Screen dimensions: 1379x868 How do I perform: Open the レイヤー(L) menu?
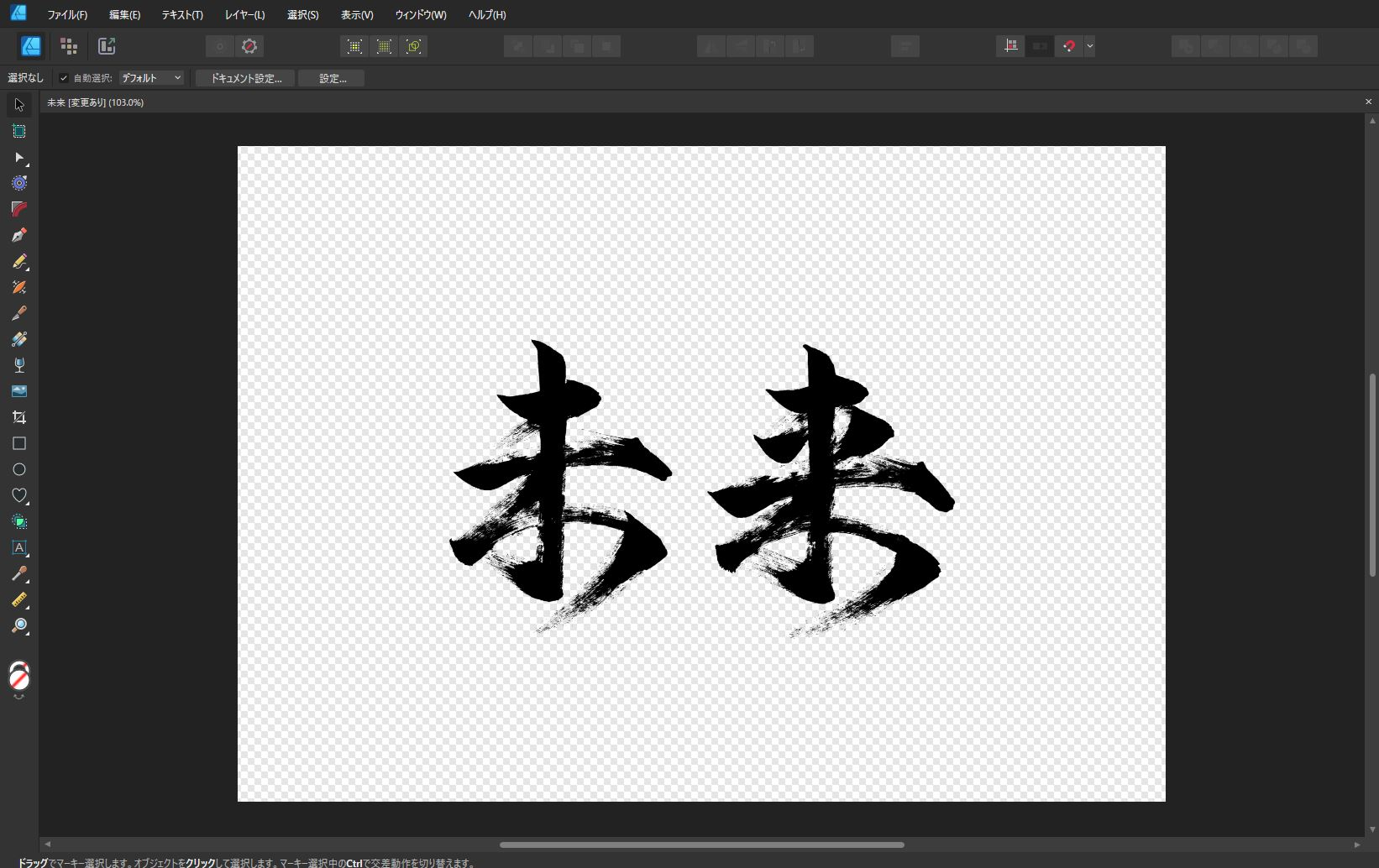244,14
